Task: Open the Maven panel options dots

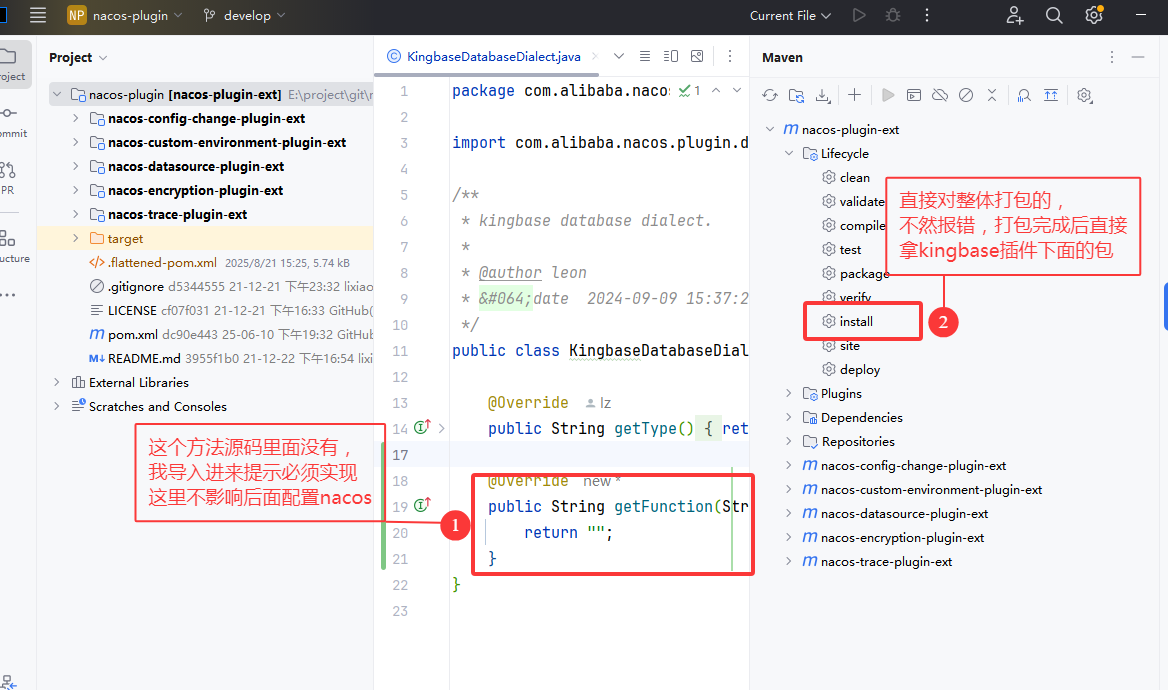Action: coord(1111,57)
